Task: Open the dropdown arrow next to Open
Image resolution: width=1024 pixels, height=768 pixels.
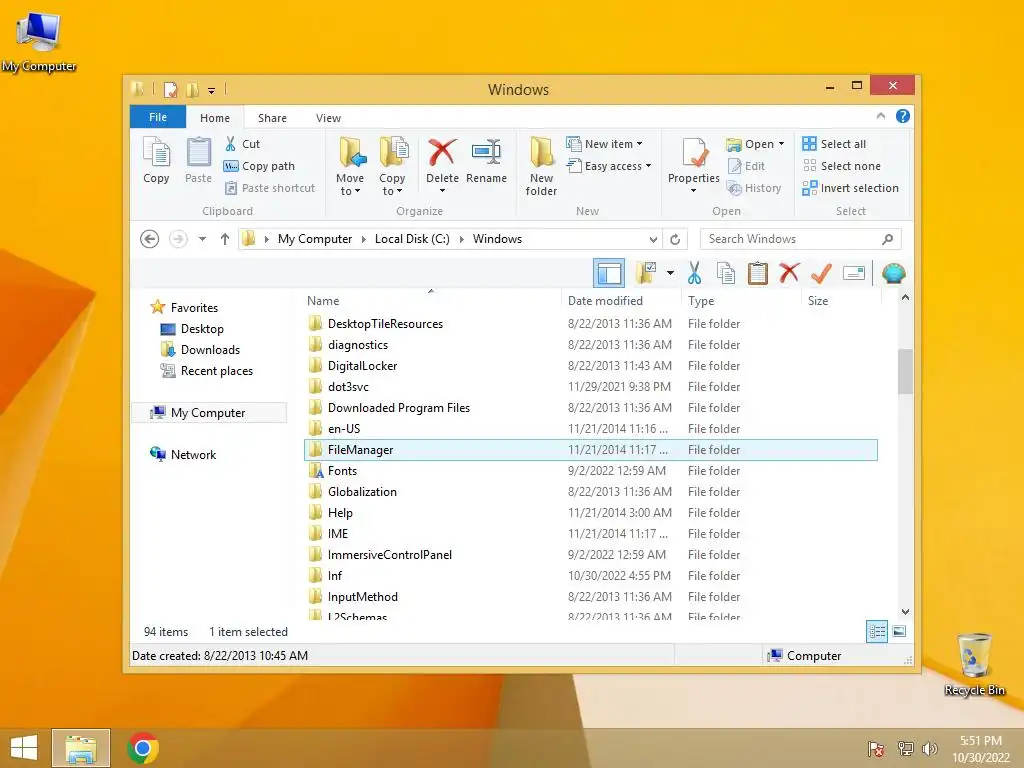Action: coord(781,144)
